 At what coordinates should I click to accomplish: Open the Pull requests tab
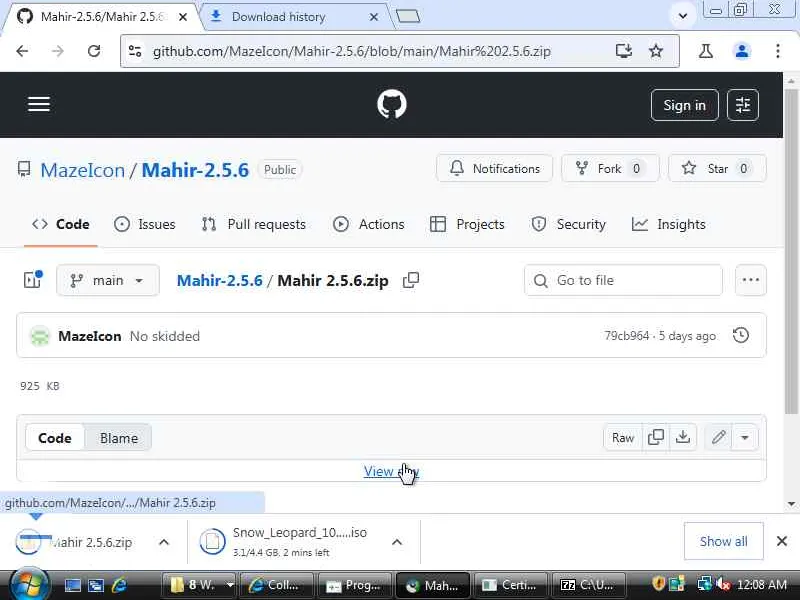click(x=254, y=224)
